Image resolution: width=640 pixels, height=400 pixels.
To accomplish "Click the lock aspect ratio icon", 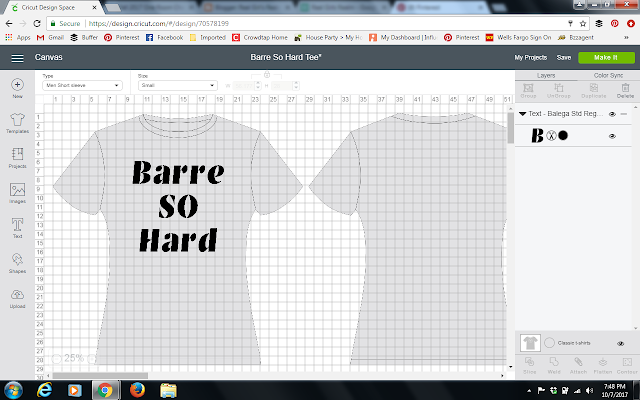I will coord(267,75).
